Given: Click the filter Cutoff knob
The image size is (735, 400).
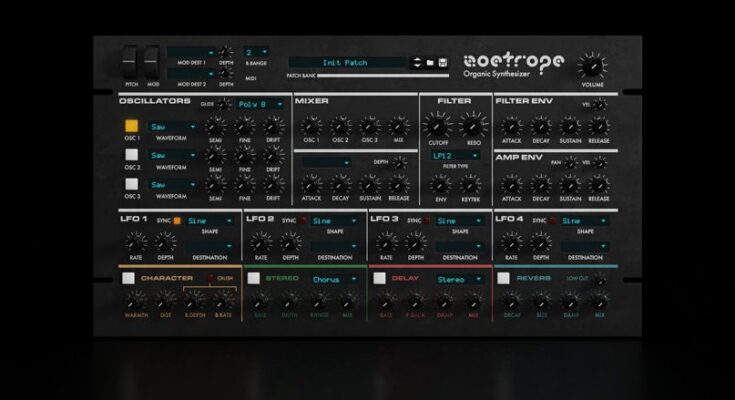Looking at the screenshot, I should tap(437, 125).
